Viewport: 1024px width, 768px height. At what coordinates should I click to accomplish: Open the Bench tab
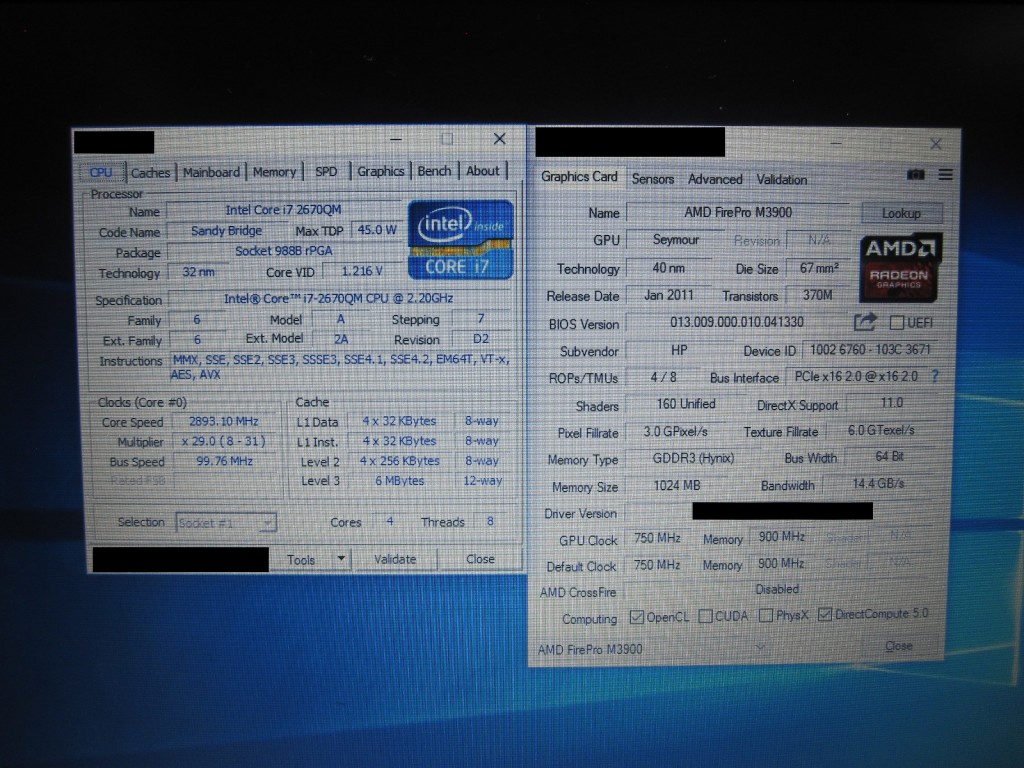pyautogui.click(x=434, y=170)
